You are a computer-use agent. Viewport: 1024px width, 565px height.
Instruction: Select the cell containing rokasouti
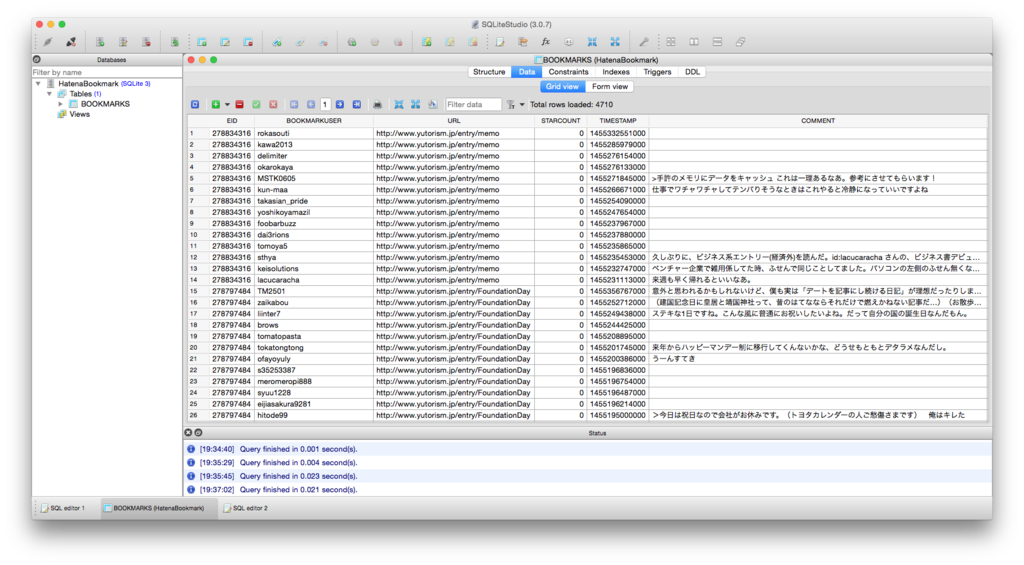(x=313, y=133)
